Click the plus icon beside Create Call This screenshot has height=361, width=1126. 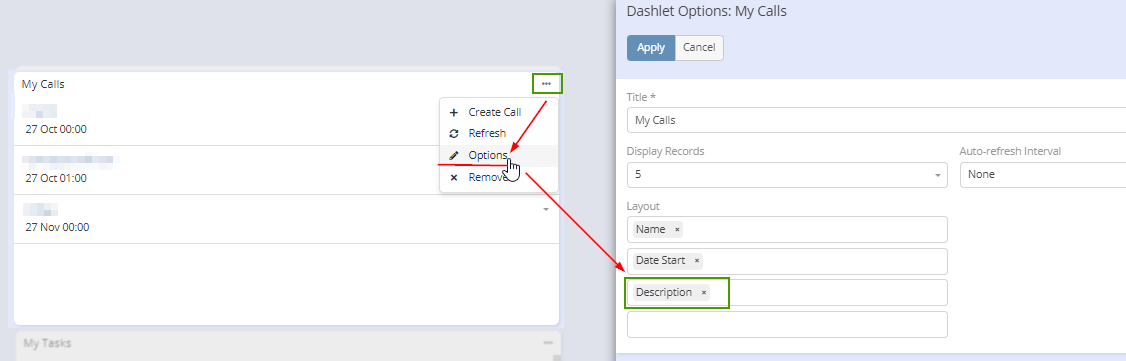[453, 113]
